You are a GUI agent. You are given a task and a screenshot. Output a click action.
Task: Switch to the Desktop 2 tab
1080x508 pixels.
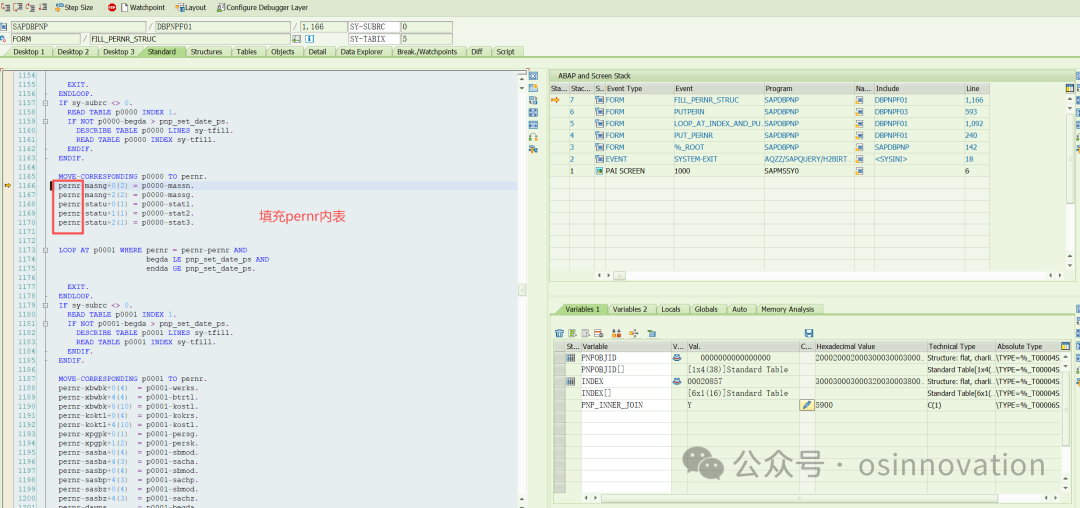point(73,52)
